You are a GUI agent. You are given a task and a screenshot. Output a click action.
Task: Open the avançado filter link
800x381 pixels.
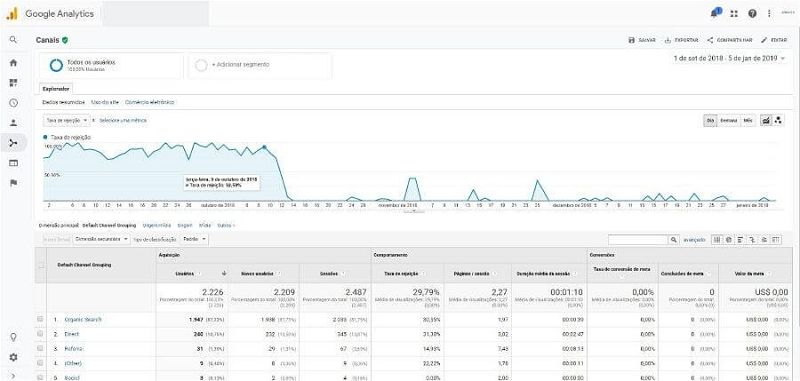[694, 239]
